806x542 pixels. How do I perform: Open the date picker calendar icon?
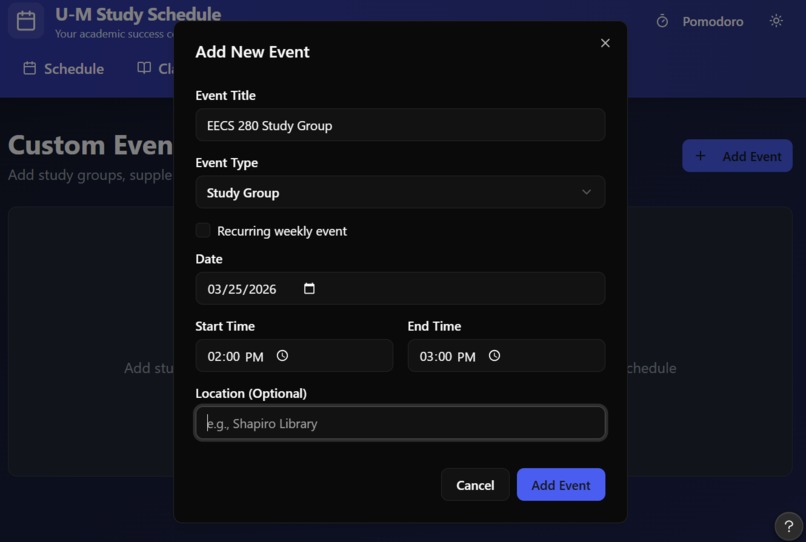309,288
